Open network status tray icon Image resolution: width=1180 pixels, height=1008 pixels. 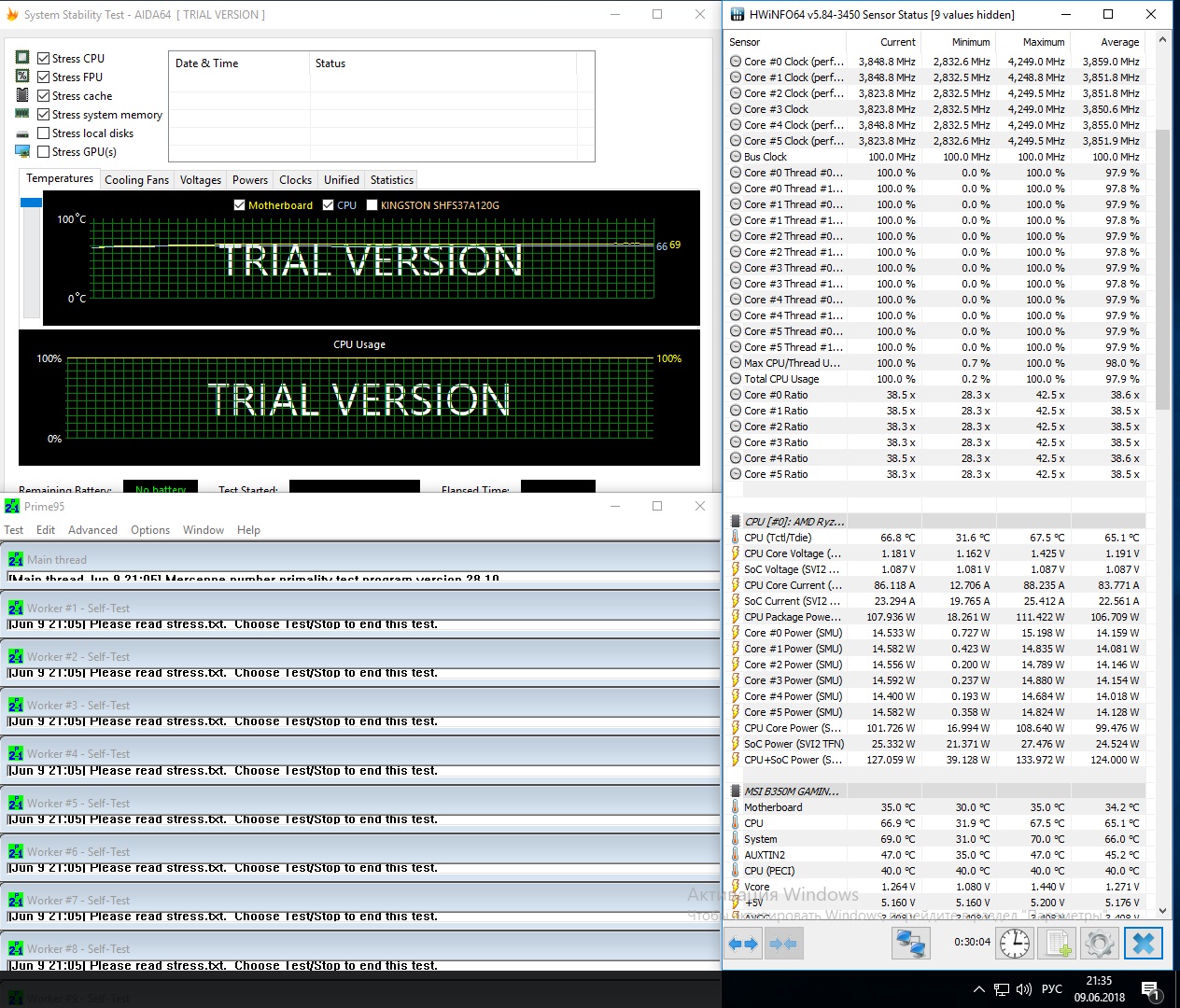[x=1002, y=989]
